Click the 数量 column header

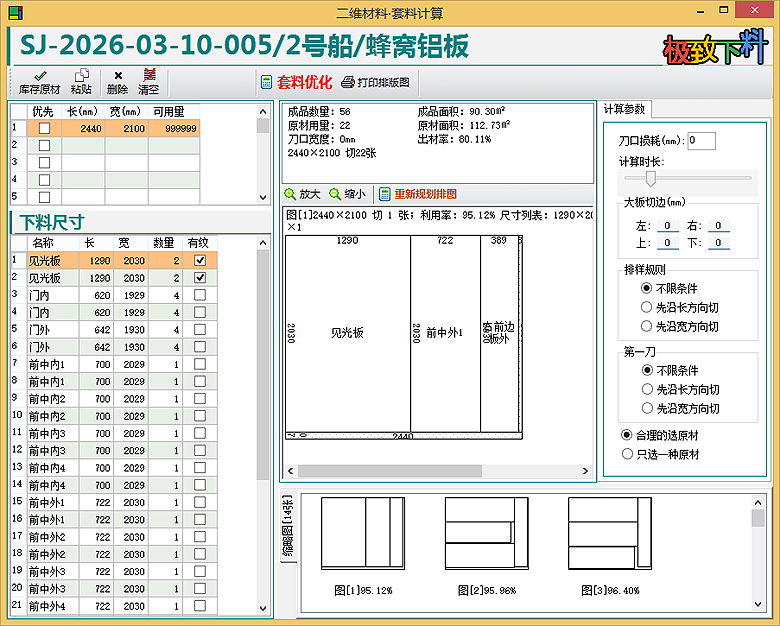coord(165,243)
